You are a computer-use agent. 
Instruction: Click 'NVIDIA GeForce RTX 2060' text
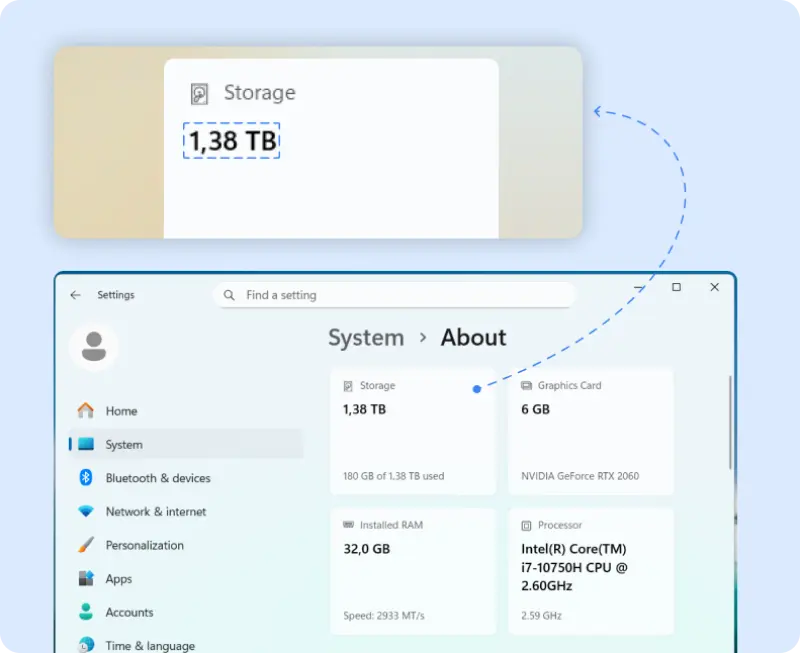(x=580, y=476)
